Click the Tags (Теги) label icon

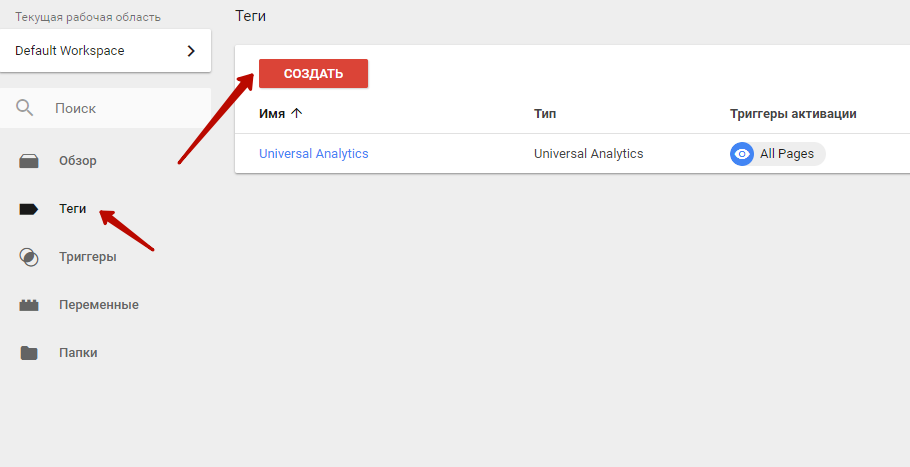(29, 209)
